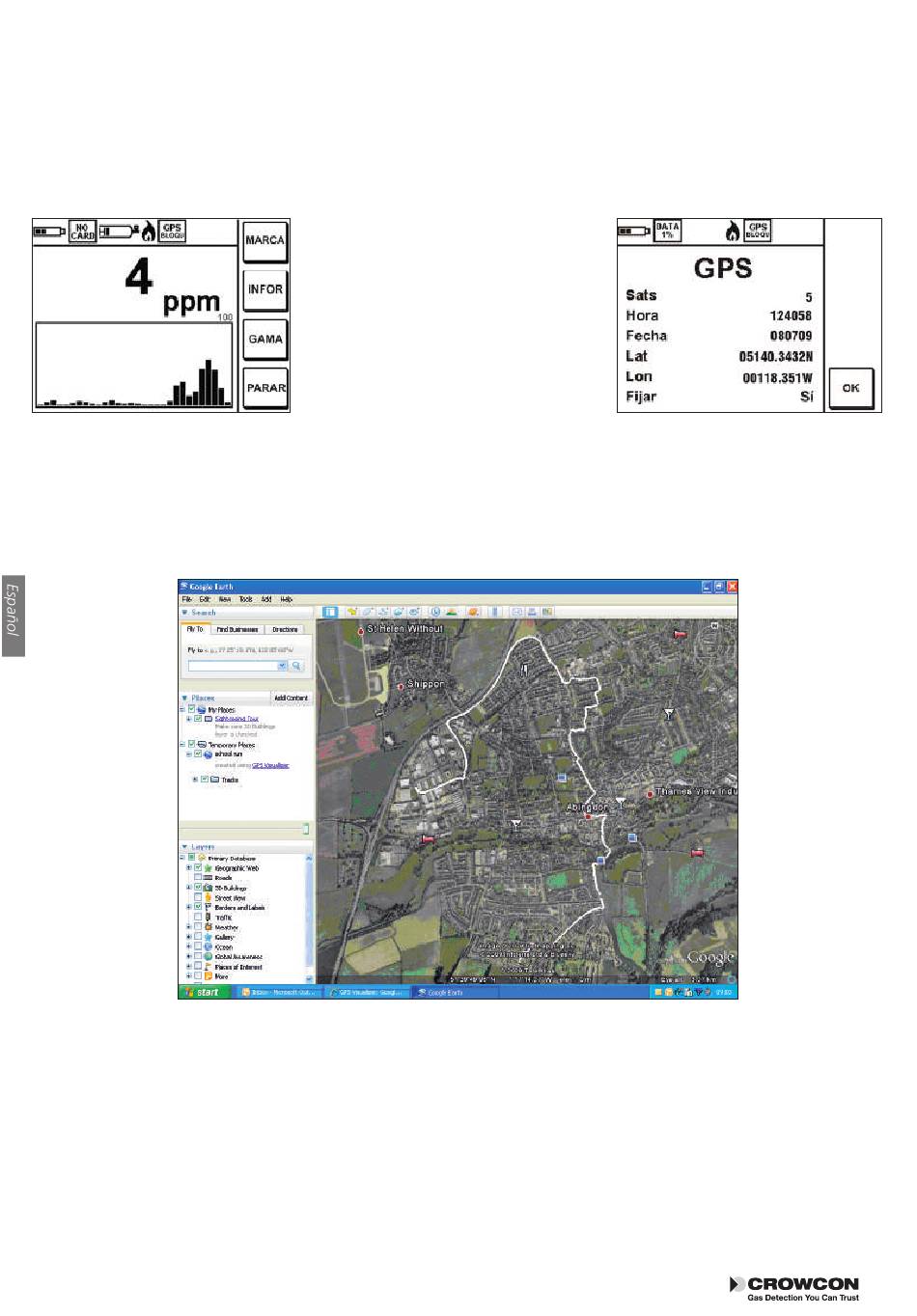Screen dimensions: 917x1316
Task: Click the ruler measurement tool icon
Action: coord(495,612)
